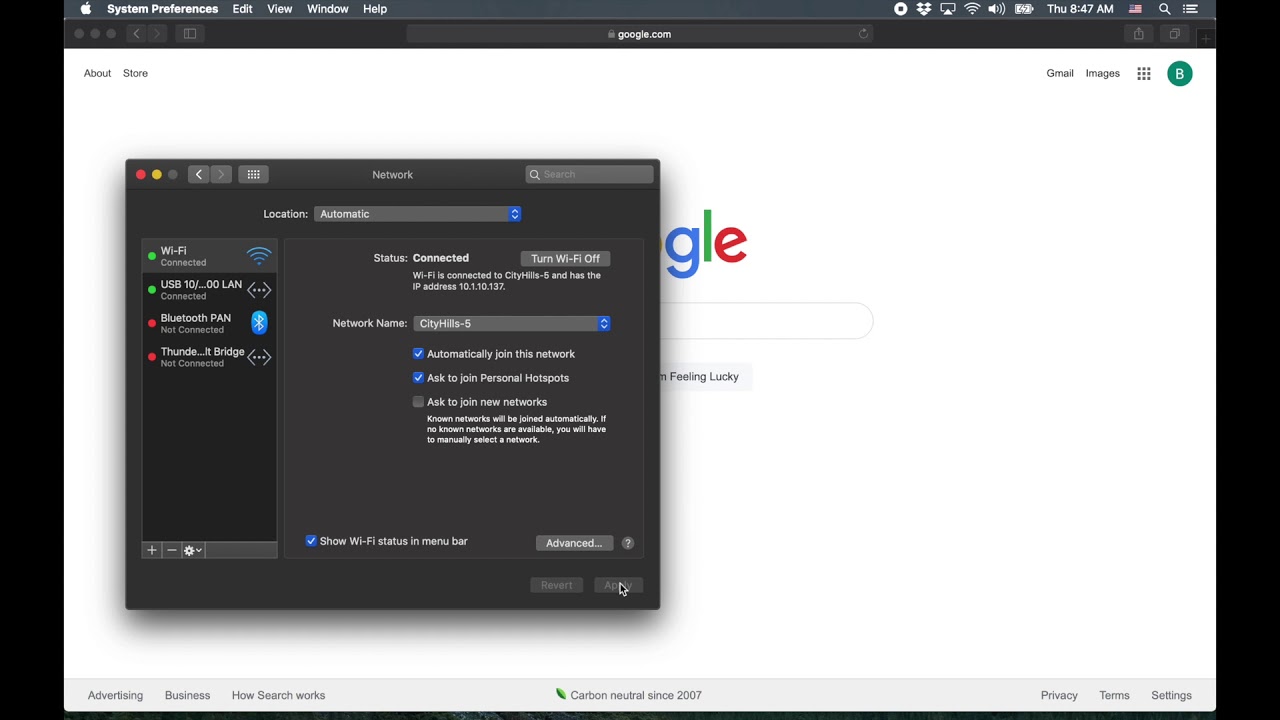Select Wi-Fi service in sidebar list
Screen dimensions: 1280x720
point(209,256)
